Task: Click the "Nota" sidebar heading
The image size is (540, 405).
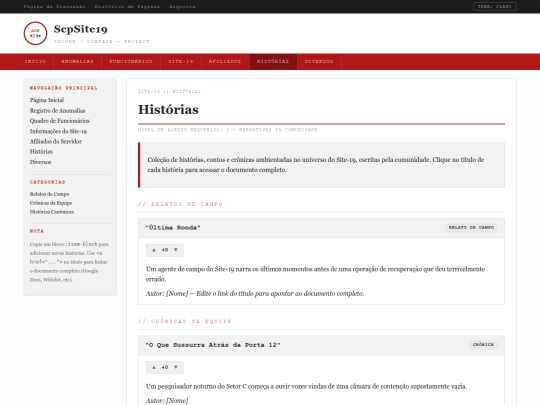Action: [x=37, y=231]
